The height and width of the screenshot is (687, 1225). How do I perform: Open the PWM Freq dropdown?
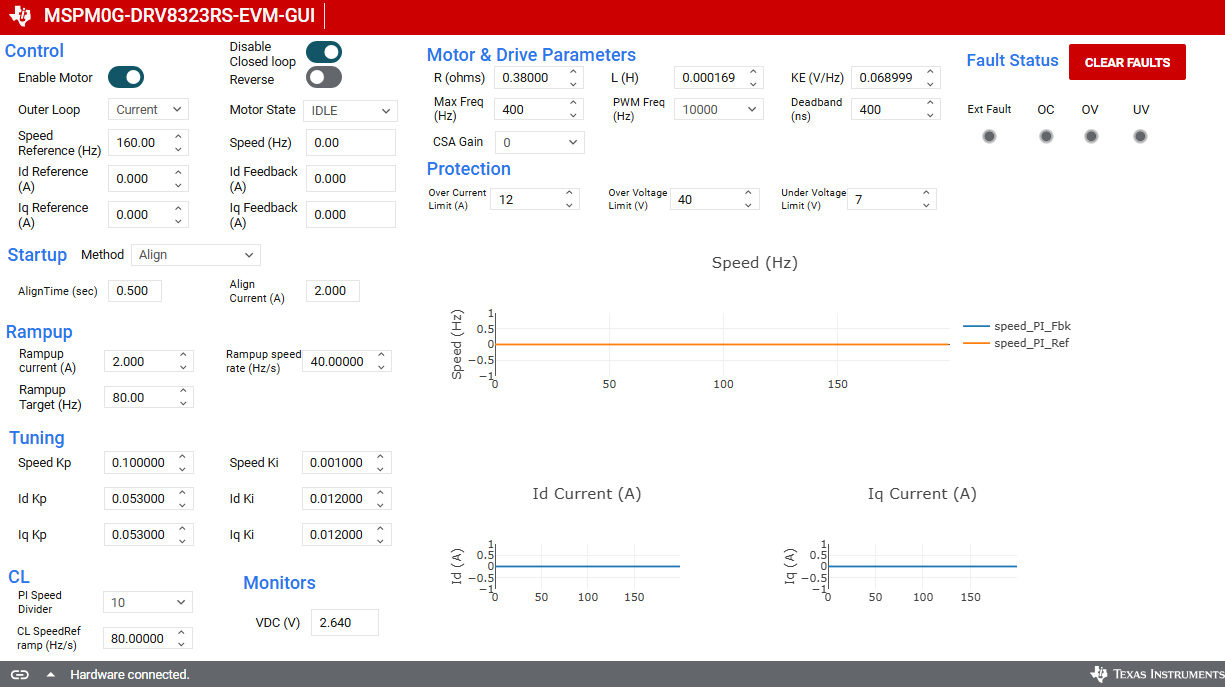[719, 110]
